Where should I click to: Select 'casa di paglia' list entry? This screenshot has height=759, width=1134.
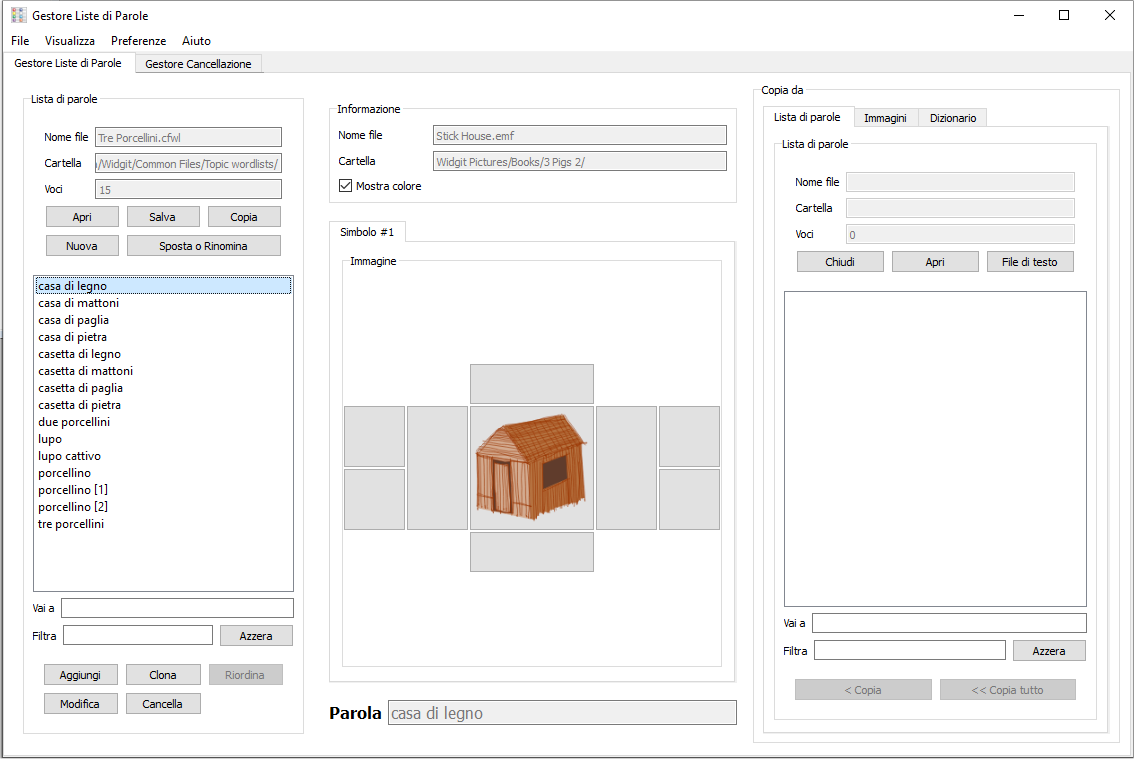coord(163,320)
